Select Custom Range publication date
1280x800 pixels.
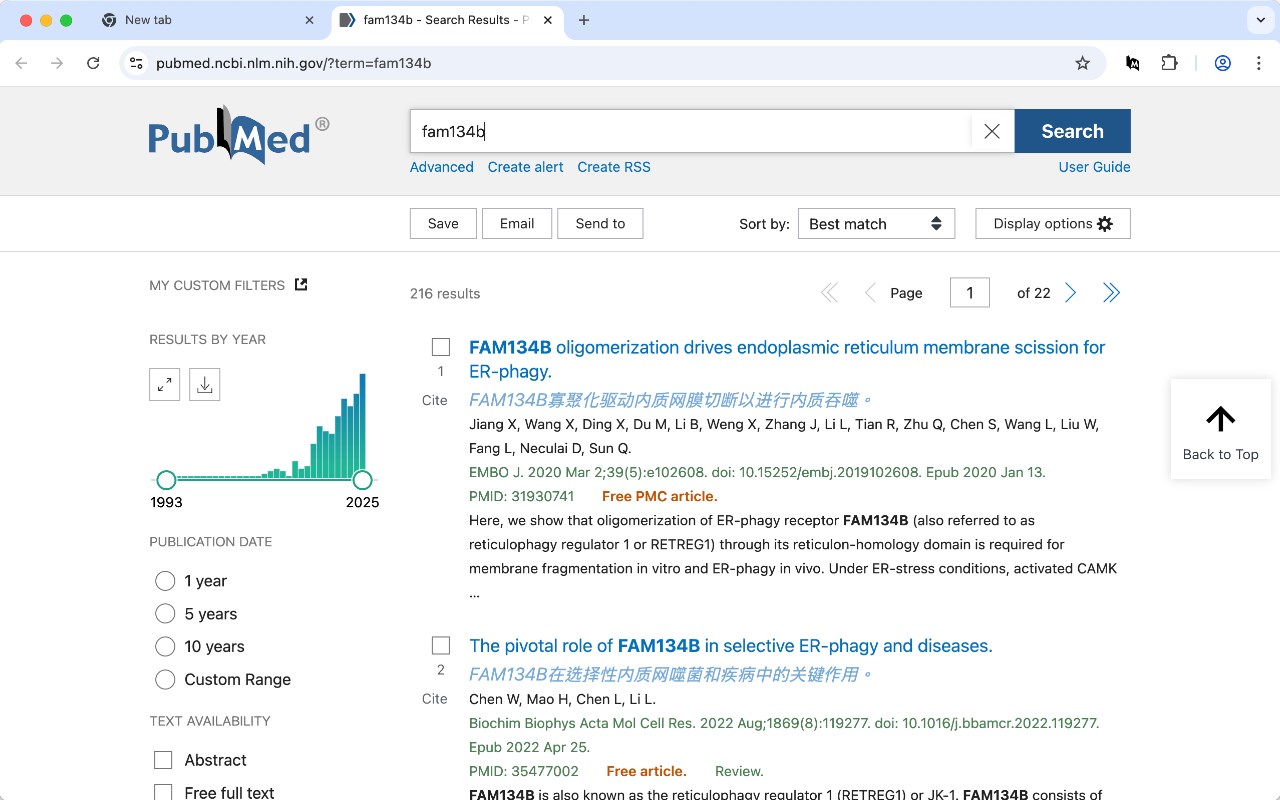click(x=165, y=680)
